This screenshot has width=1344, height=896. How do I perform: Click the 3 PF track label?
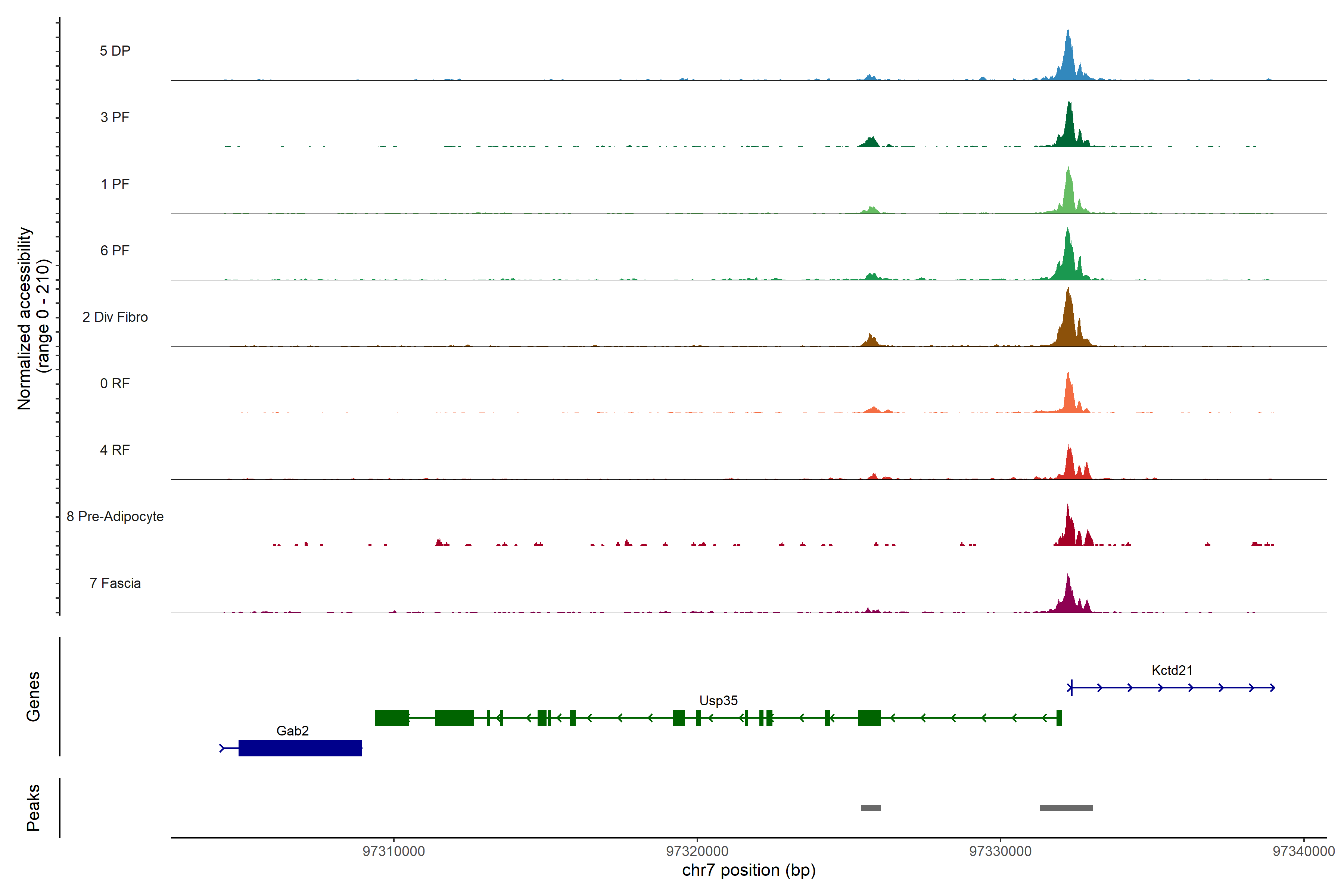pos(115,117)
